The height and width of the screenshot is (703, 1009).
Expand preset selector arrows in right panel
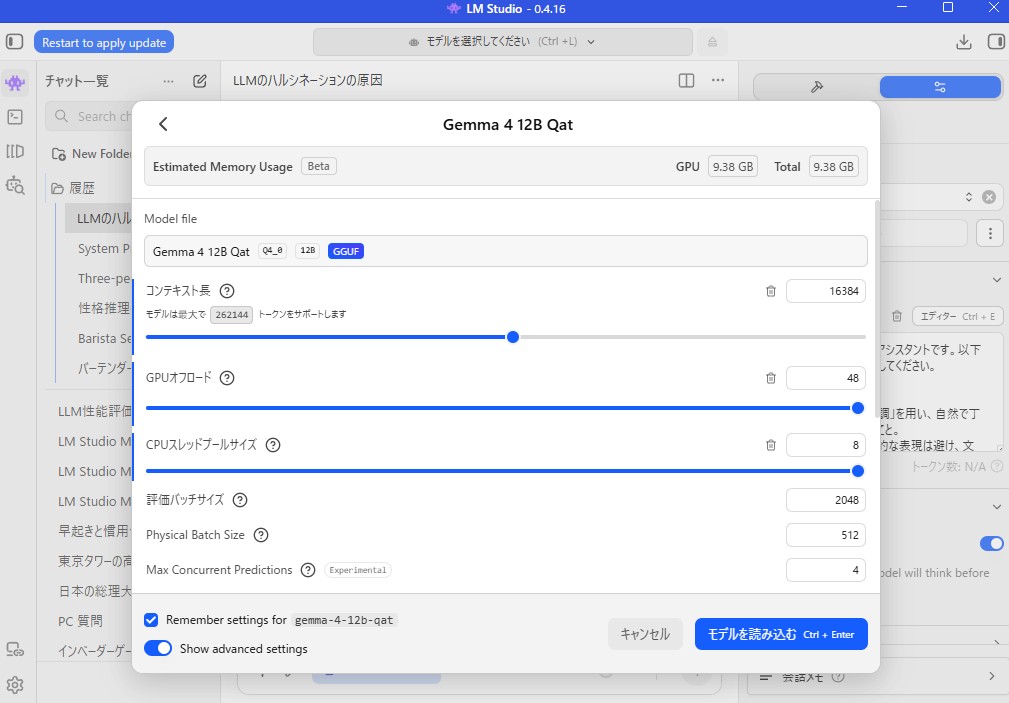click(968, 197)
